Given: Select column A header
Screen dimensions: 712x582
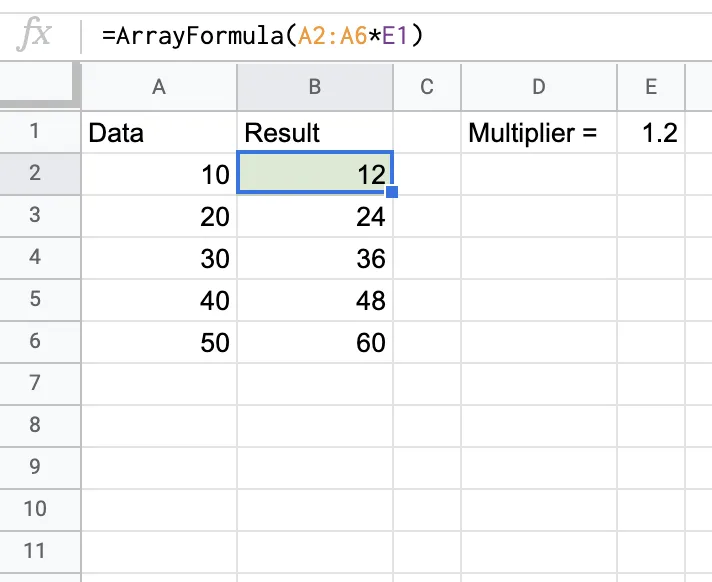Looking at the screenshot, I should coord(158,87).
